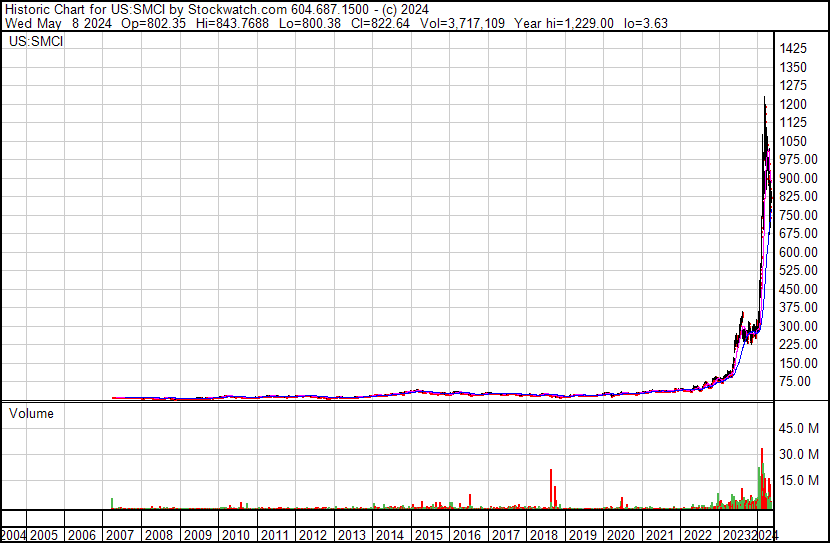Select the 2019 year label on axis
Viewport: 830px width, 543px height.
pyautogui.click(x=582, y=535)
